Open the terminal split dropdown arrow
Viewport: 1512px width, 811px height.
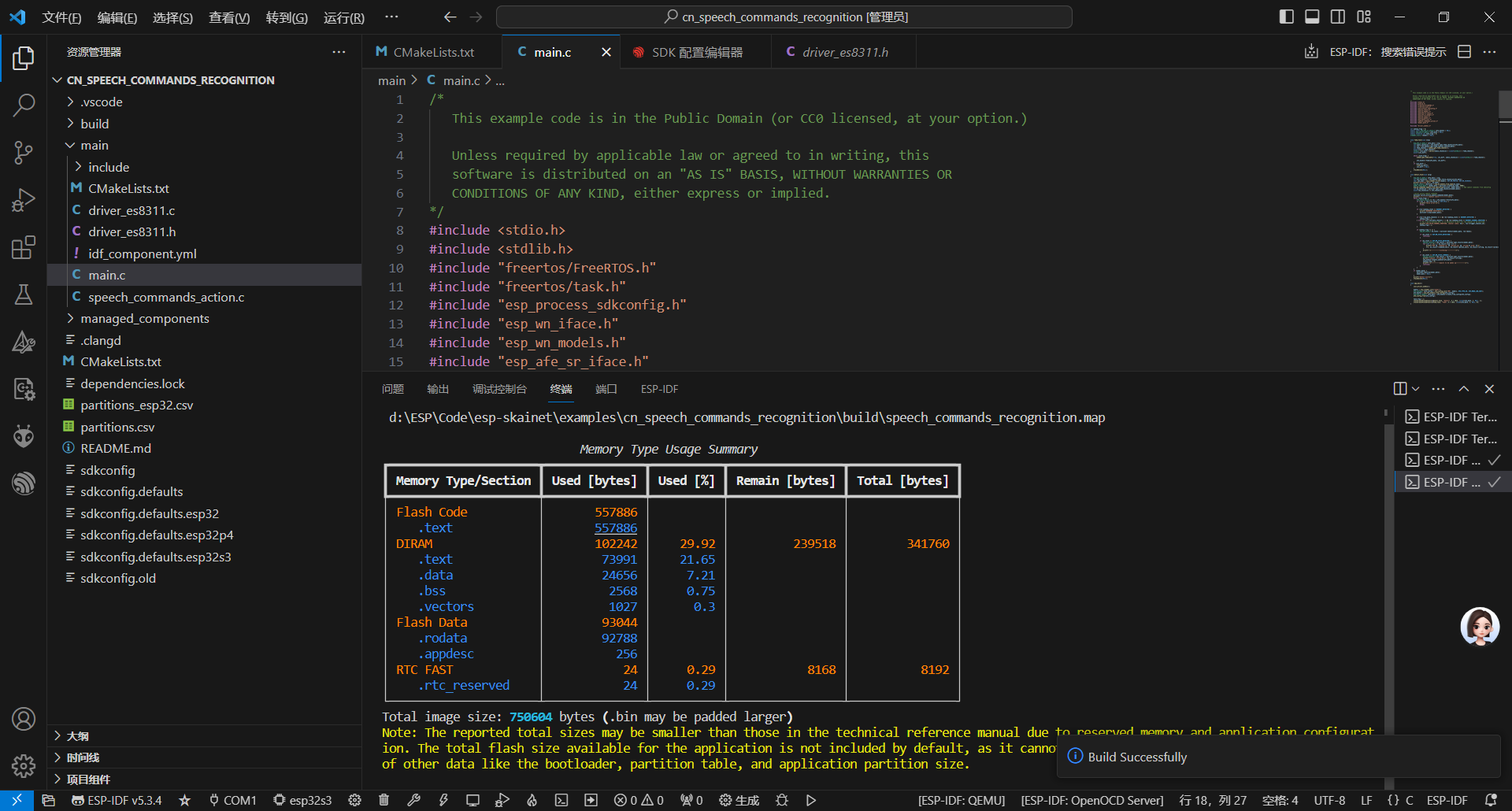[x=1416, y=389]
